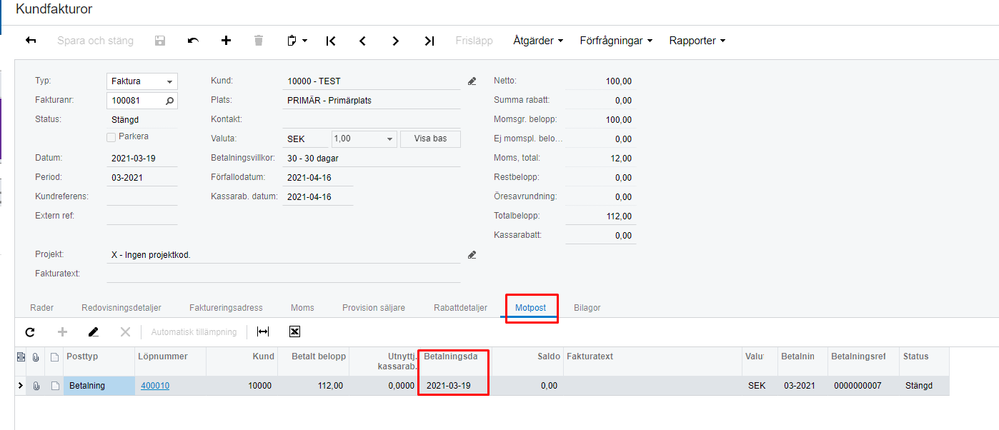
Task: Click the undo icon in the toolbar
Action: pos(193,41)
